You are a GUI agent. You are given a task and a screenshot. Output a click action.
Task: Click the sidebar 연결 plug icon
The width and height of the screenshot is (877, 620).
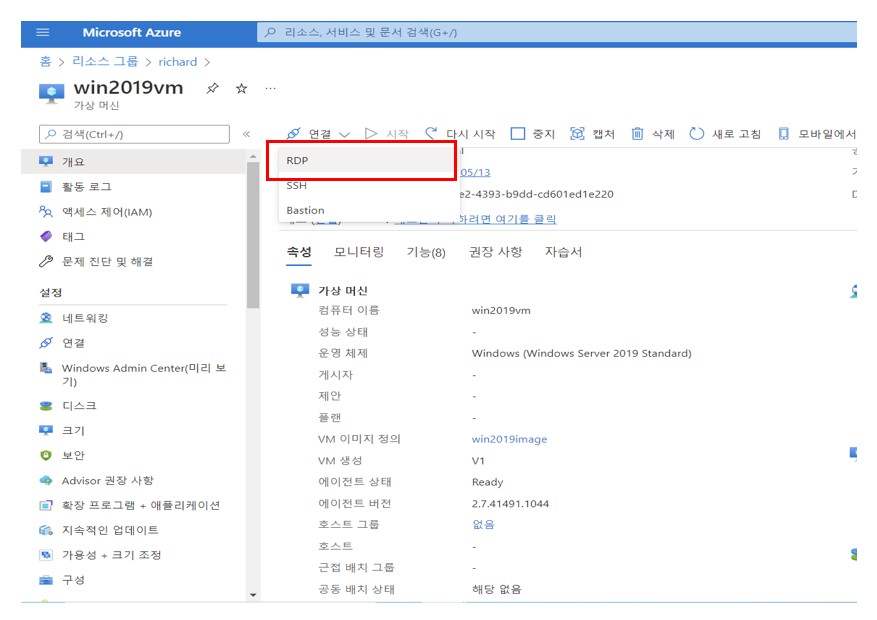pyautogui.click(x=46, y=343)
